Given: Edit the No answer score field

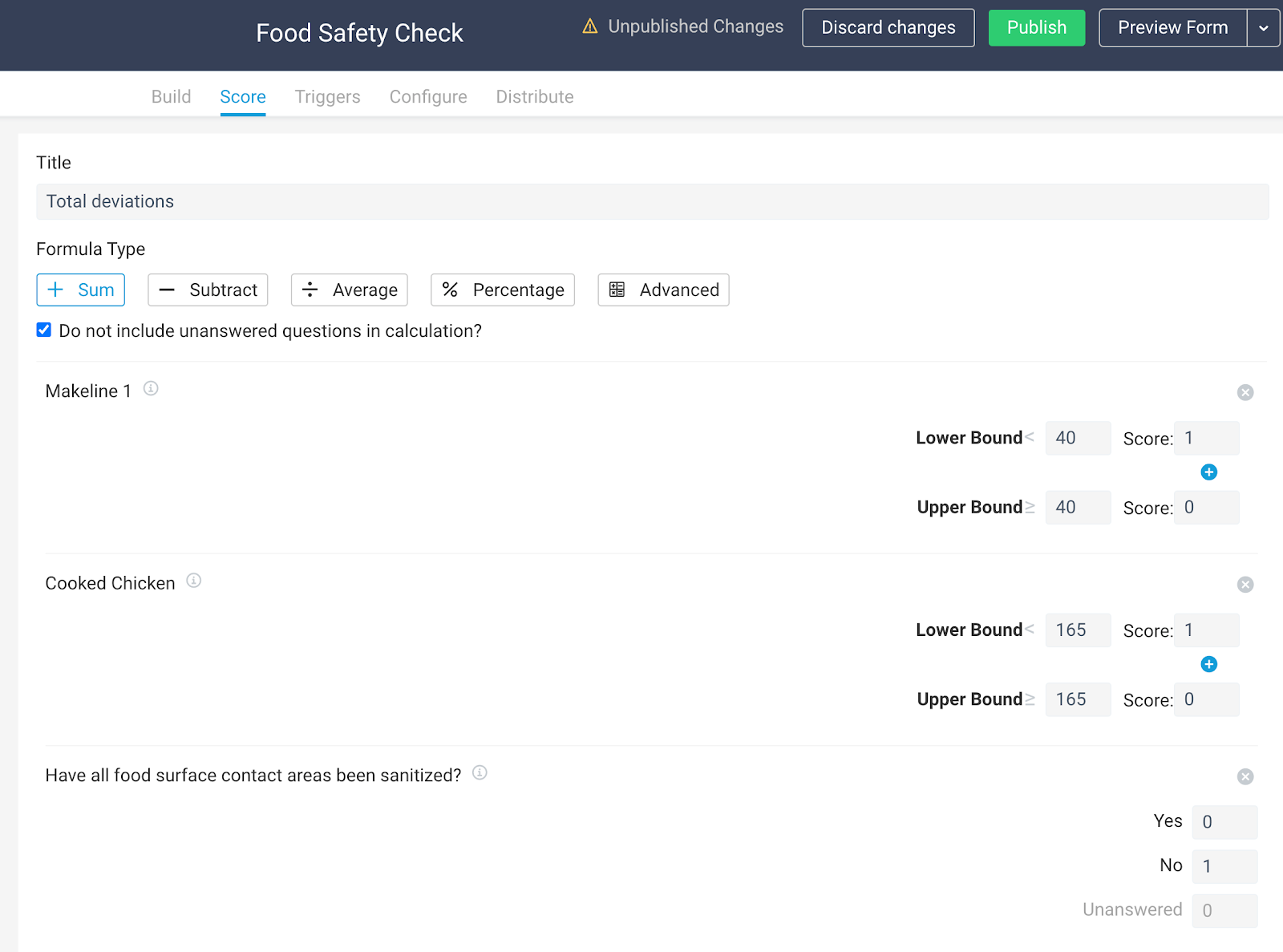Looking at the screenshot, I should [x=1225, y=866].
